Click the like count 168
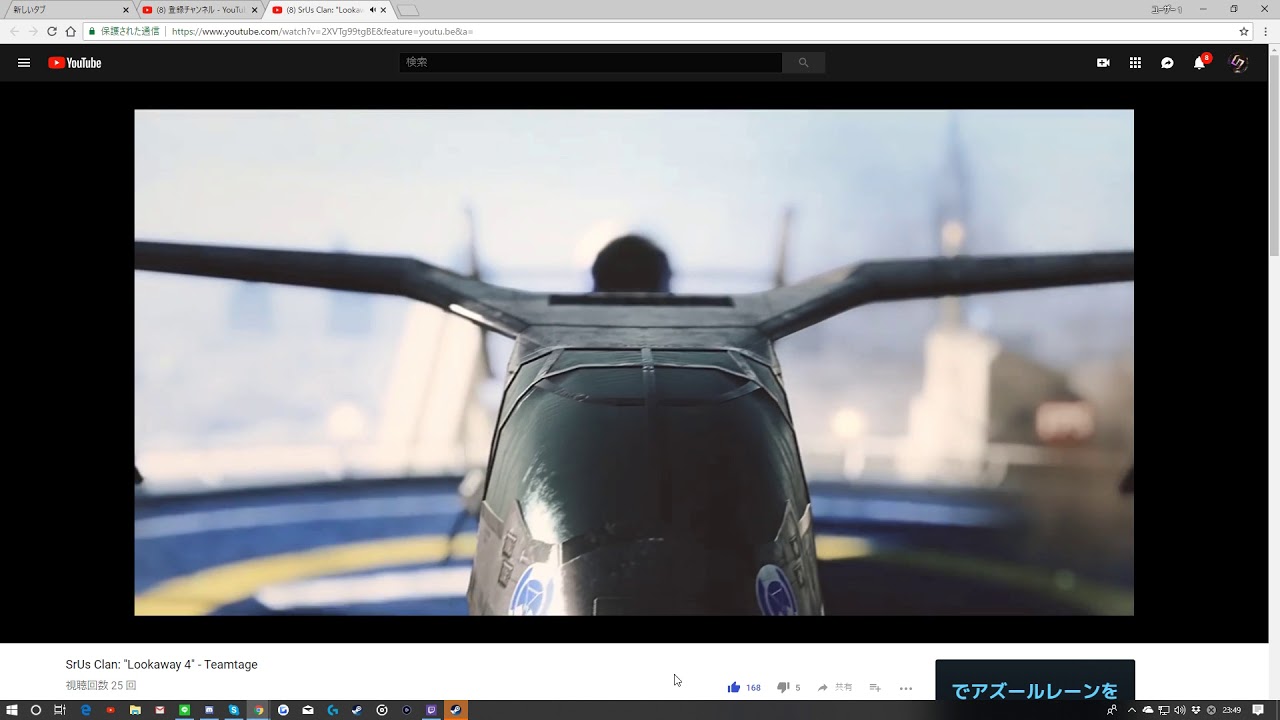1280x720 pixels. [753, 688]
